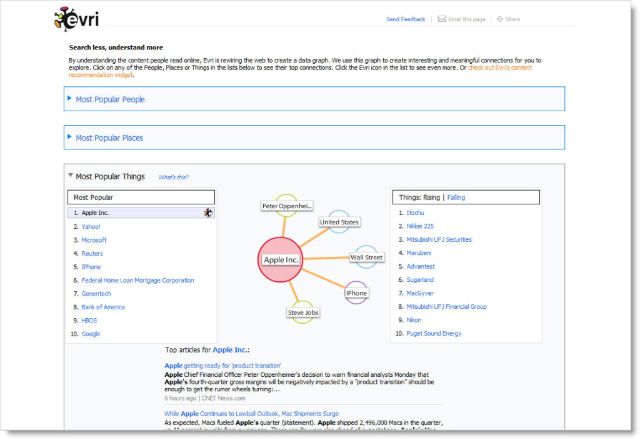Click the Share icon in header
Image resolution: width=640 pixels, height=439 pixels.
(x=500, y=19)
